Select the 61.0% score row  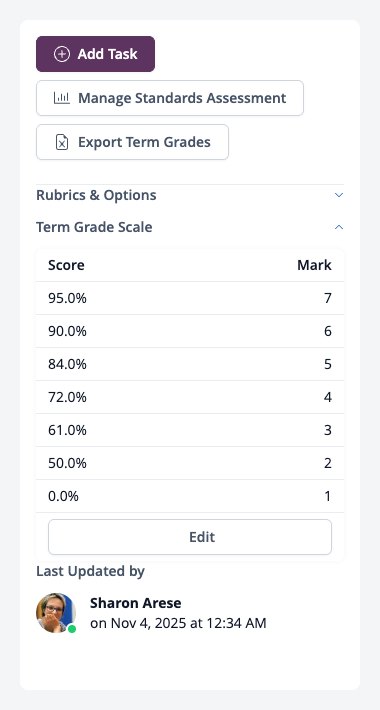pos(190,430)
